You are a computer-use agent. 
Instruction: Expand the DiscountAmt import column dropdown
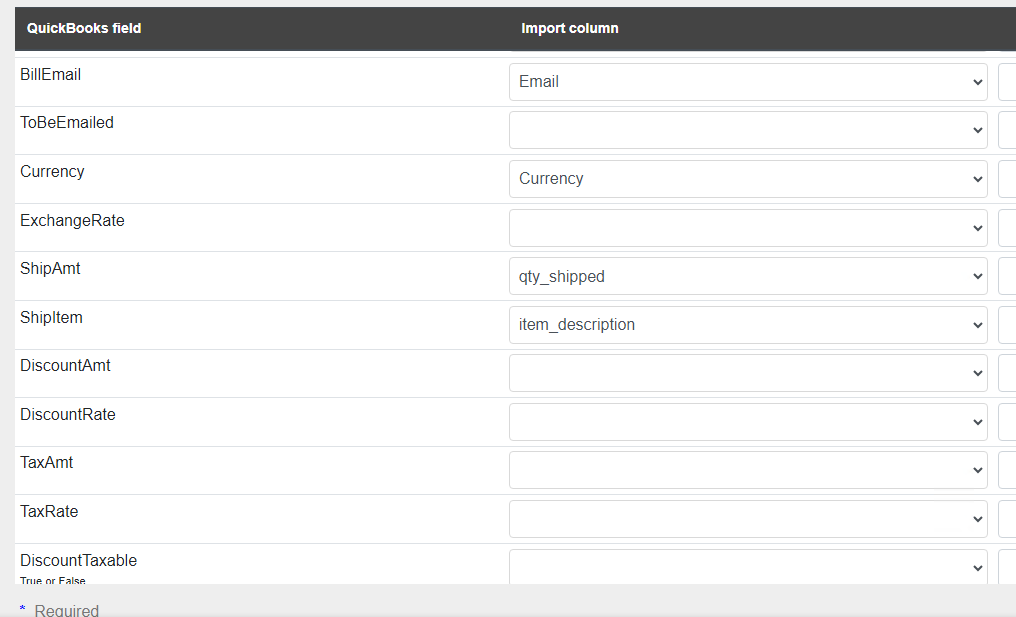[748, 373]
